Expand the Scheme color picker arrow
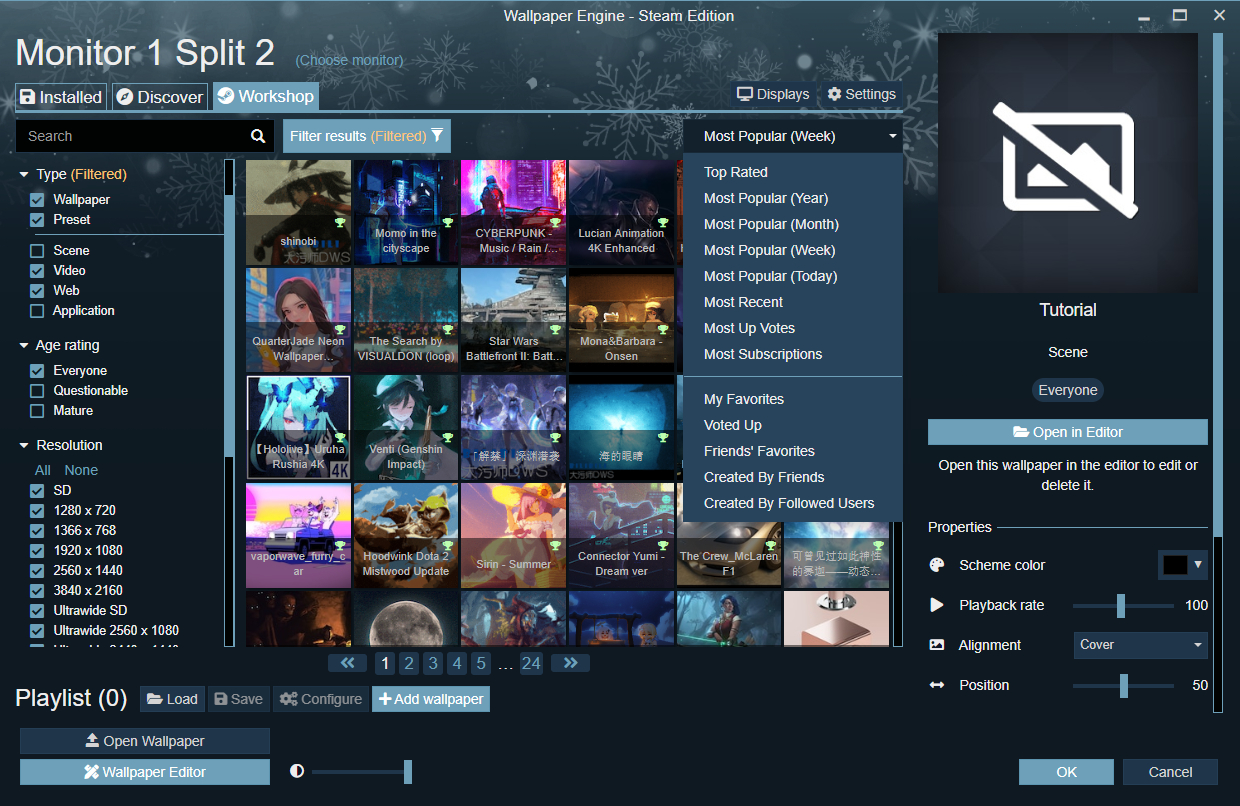Viewport: 1240px width, 806px height. tap(1198, 565)
